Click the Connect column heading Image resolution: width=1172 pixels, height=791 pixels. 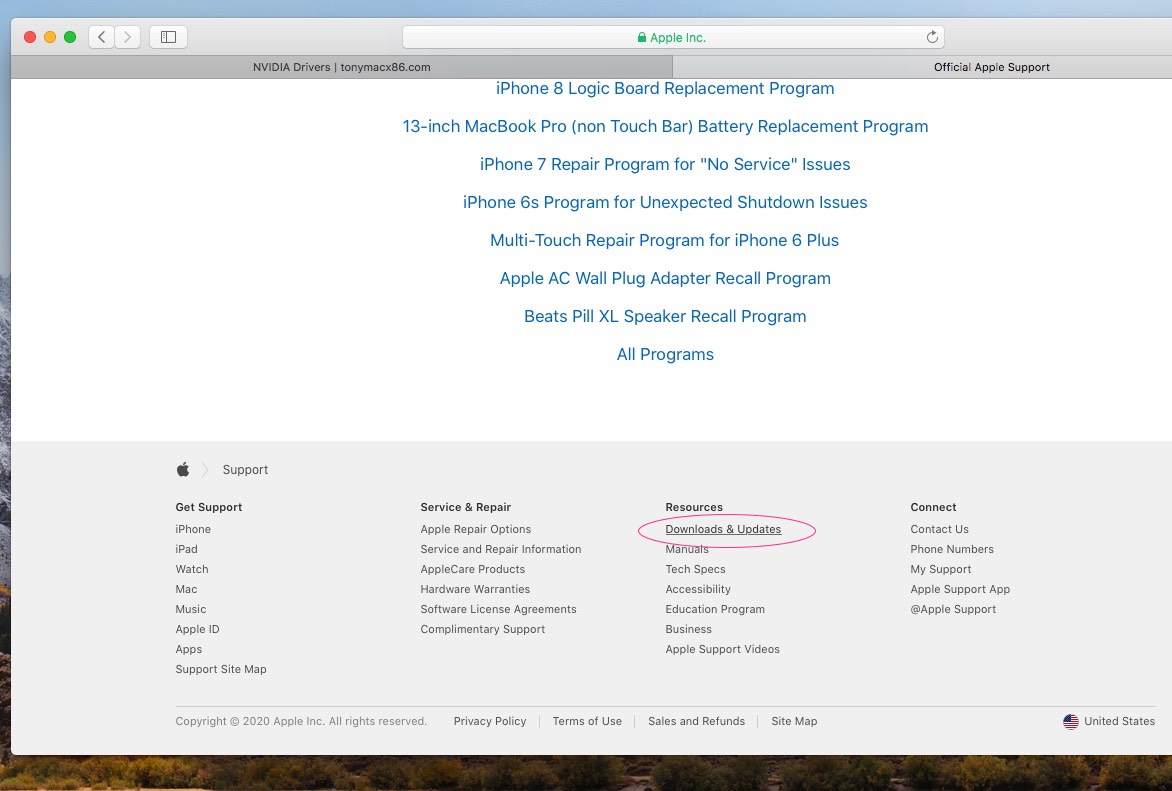tap(933, 507)
